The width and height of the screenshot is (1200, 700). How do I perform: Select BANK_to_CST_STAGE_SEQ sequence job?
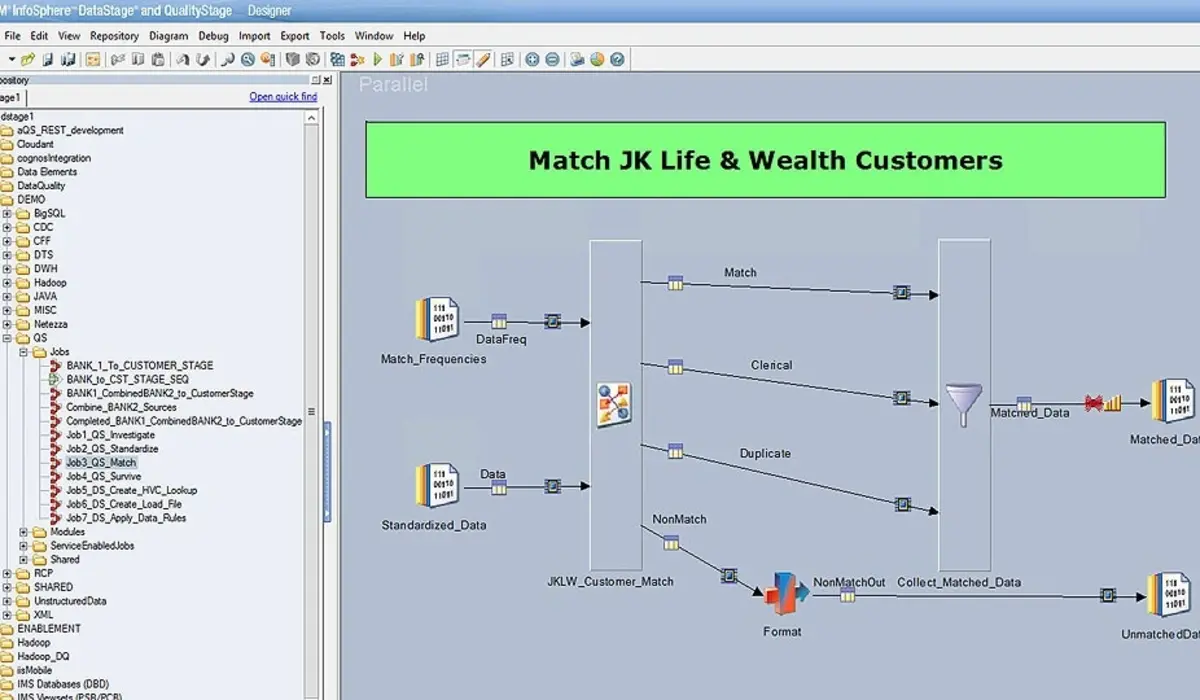[x=127, y=380]
